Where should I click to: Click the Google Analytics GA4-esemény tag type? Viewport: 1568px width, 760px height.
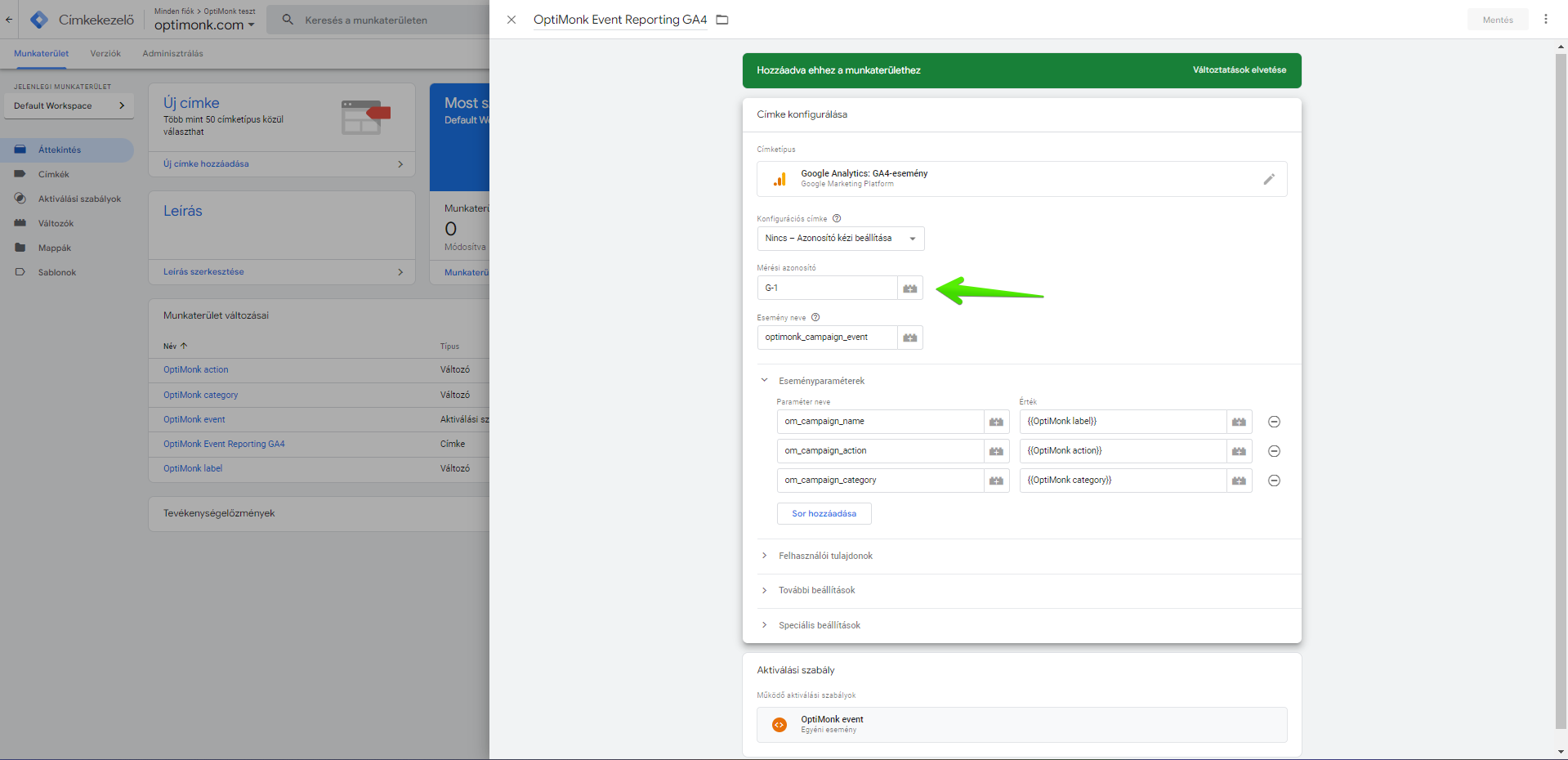click(1021, 179)
